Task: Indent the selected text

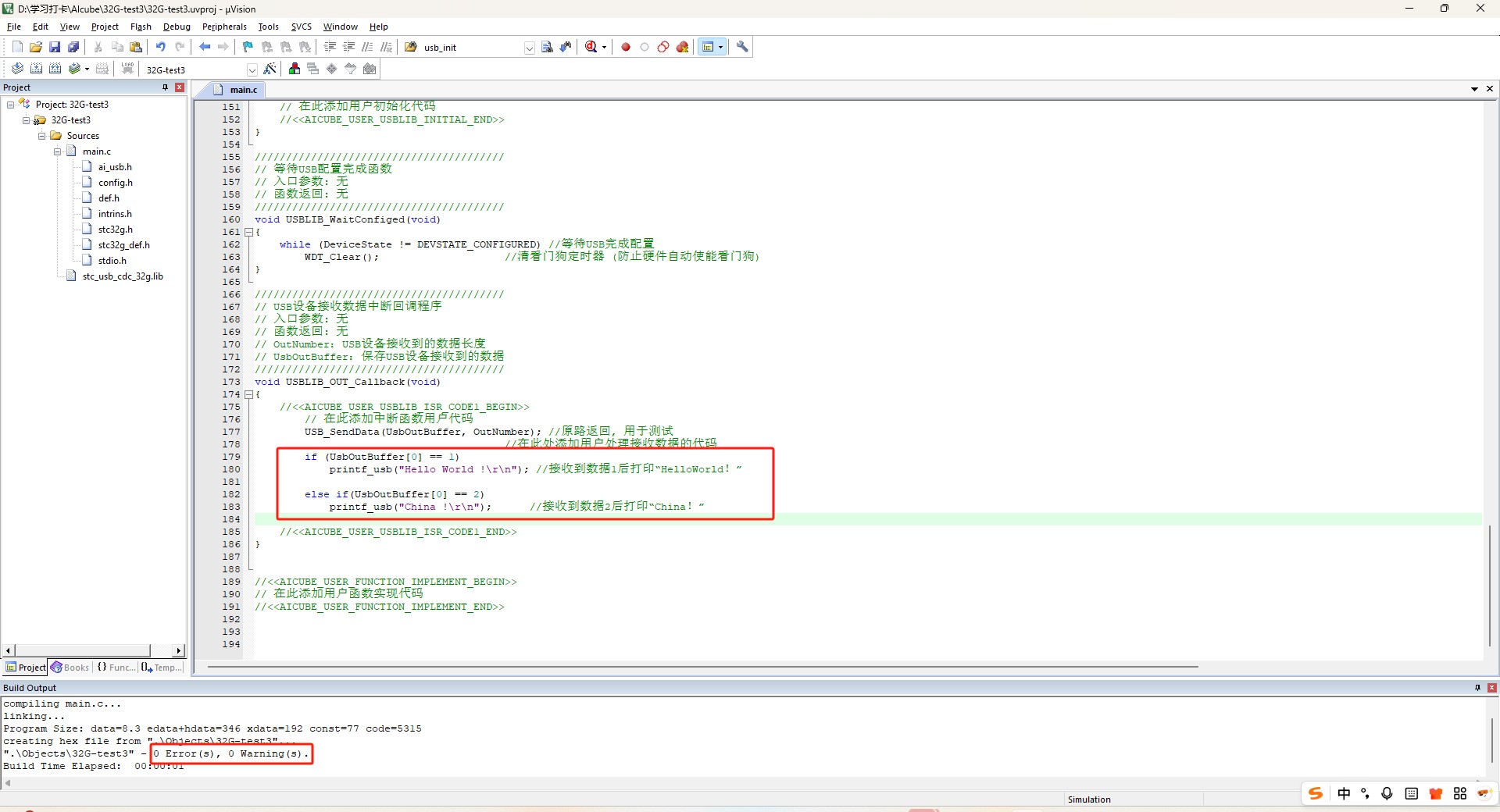Action: coord(330,47)
